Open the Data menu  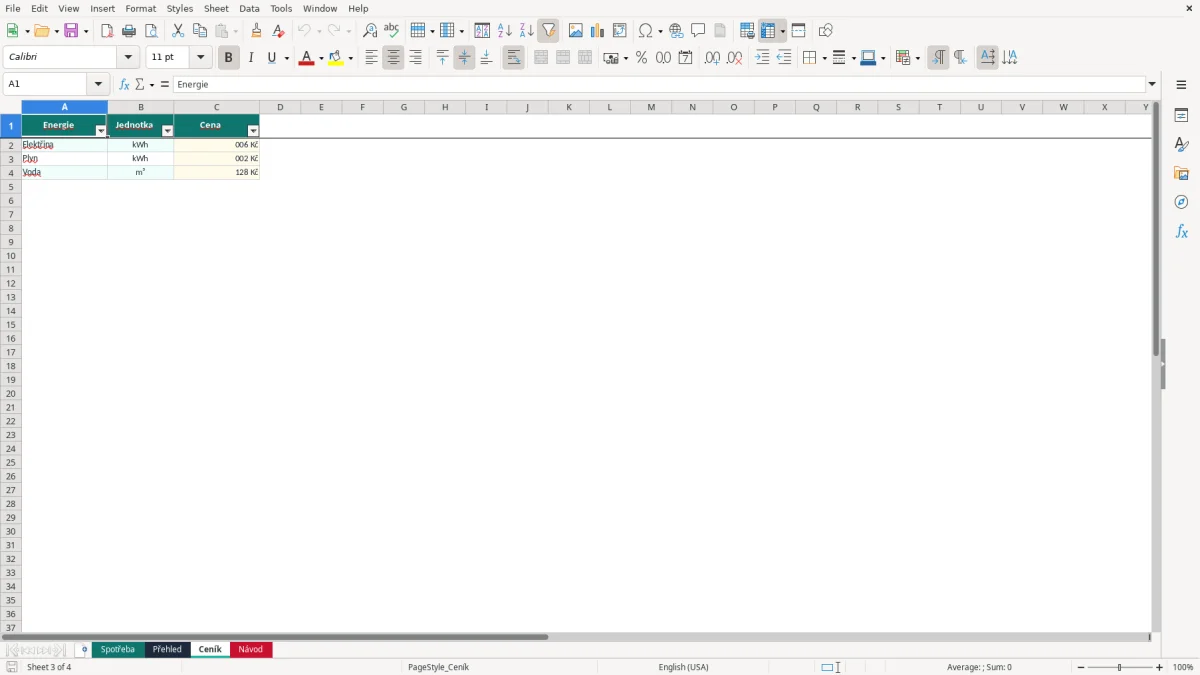click(x=249, y=8)
